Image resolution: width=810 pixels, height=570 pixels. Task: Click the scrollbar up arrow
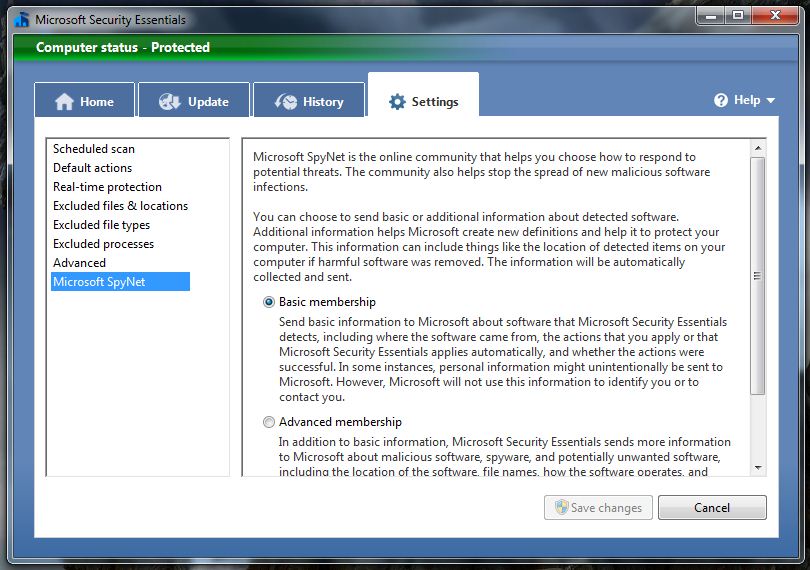tap(758, 148)
